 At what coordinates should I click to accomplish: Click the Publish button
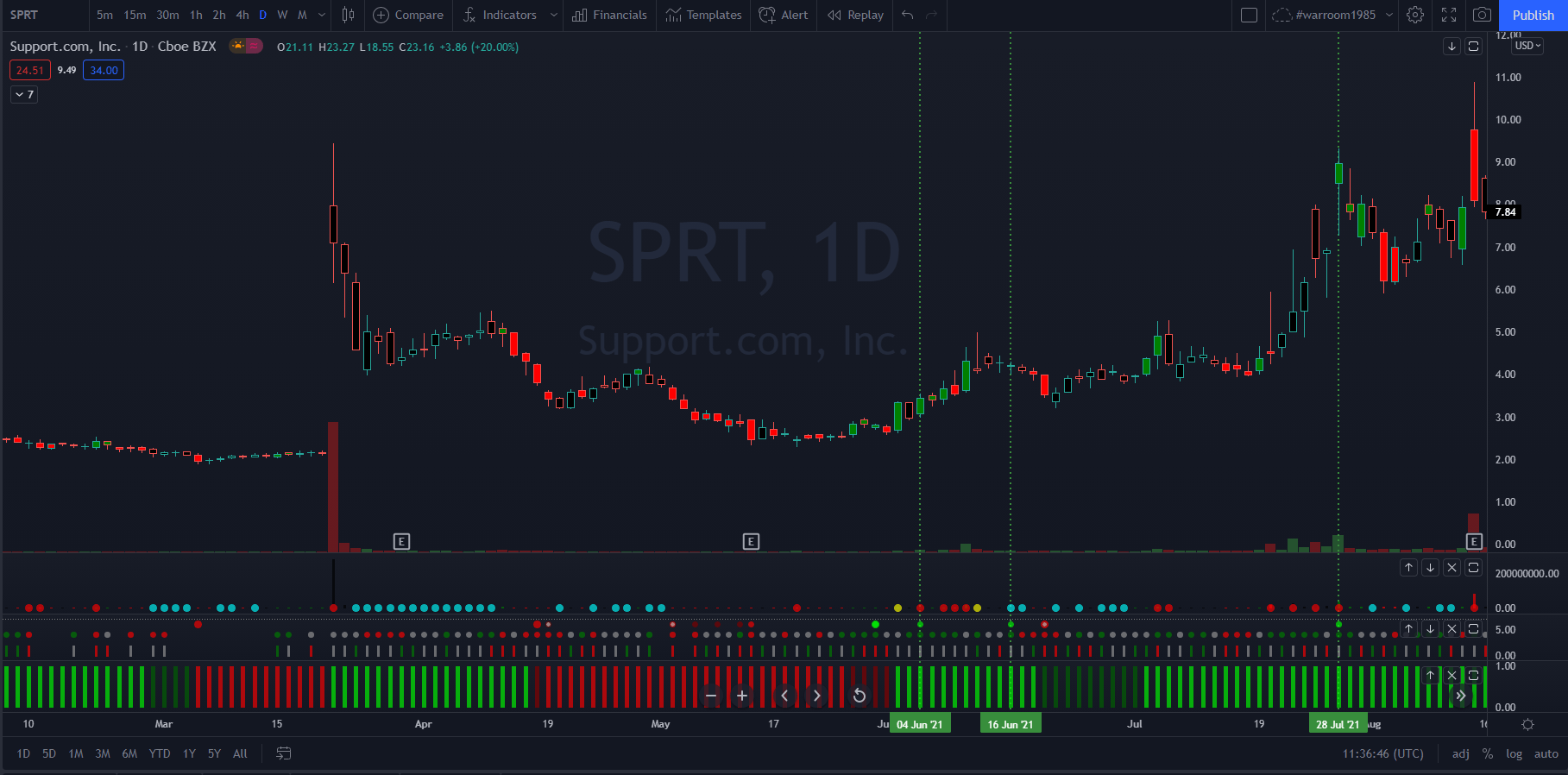pyautogui.click(x=1533, y=15)
